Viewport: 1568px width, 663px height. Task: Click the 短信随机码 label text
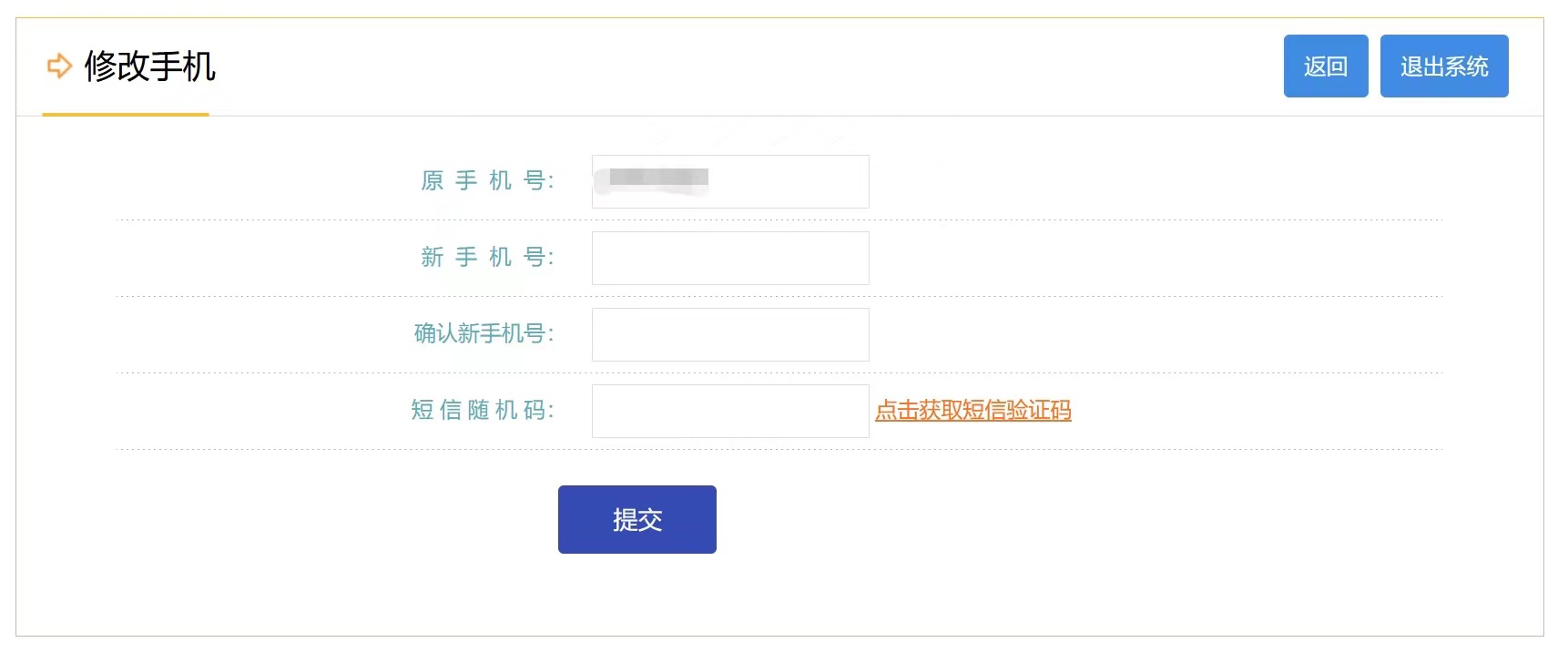click(x=482, y=411)
